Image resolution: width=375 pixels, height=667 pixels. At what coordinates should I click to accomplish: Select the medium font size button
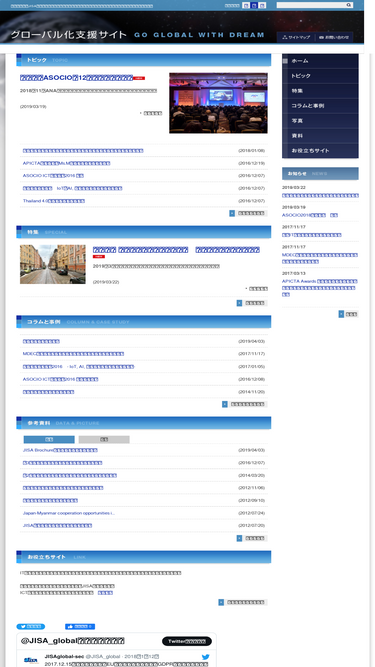(254, 6)
